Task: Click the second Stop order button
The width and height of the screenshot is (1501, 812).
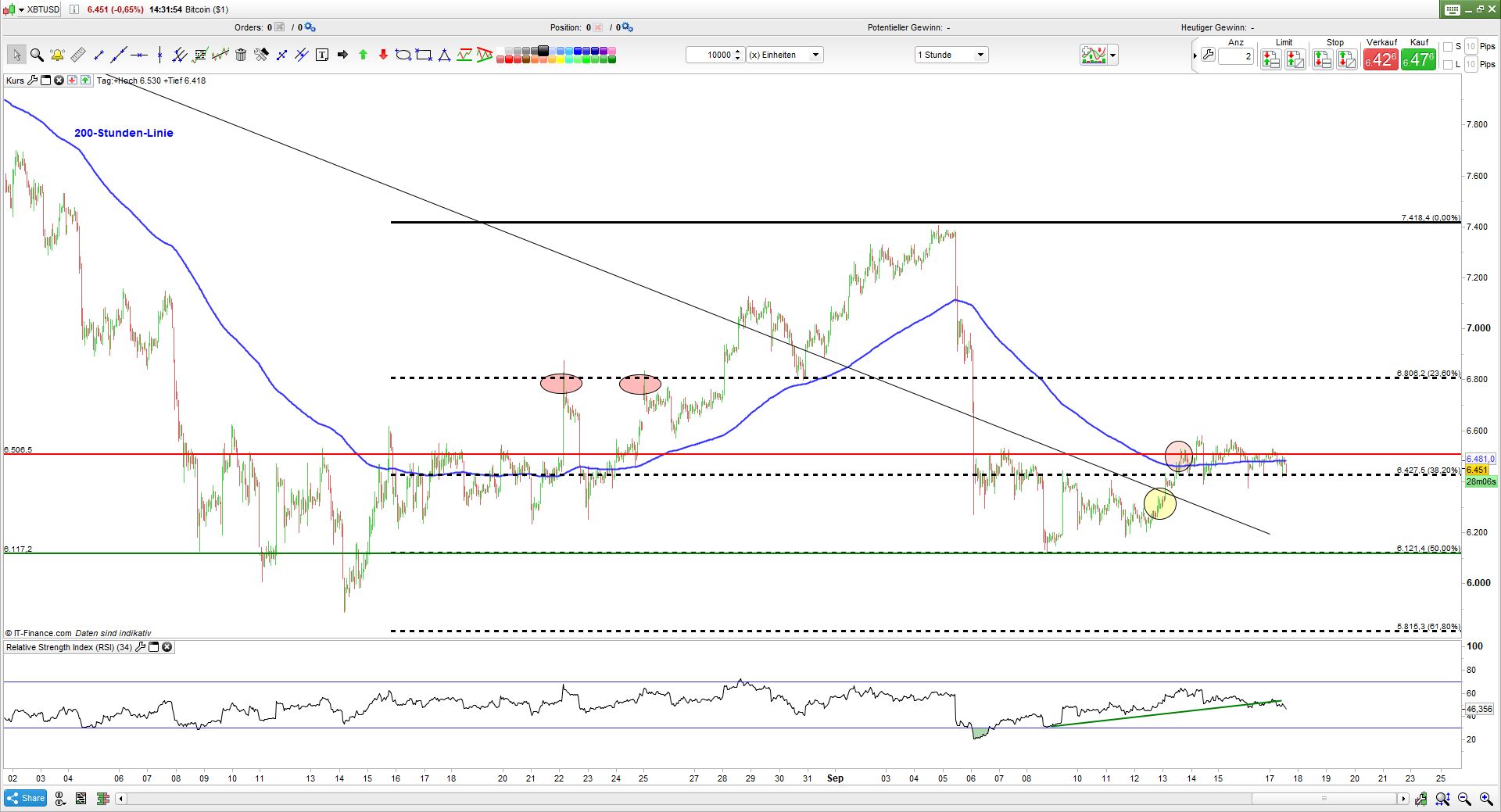Action: [1346, 59]
